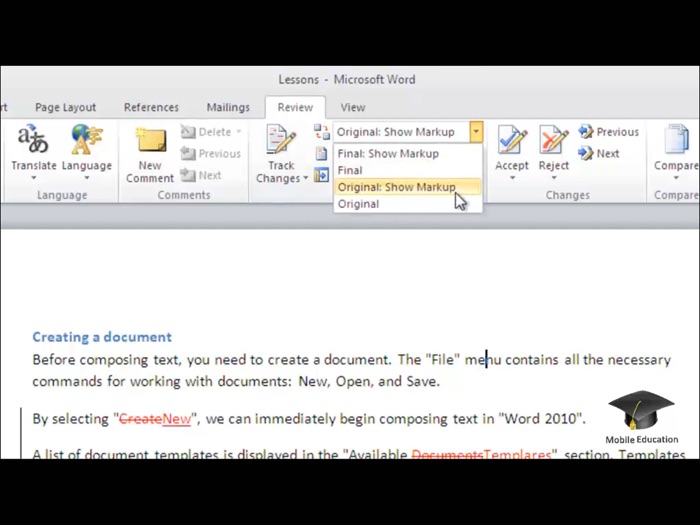Click the Show Markup page icon

tap(321, 154)
